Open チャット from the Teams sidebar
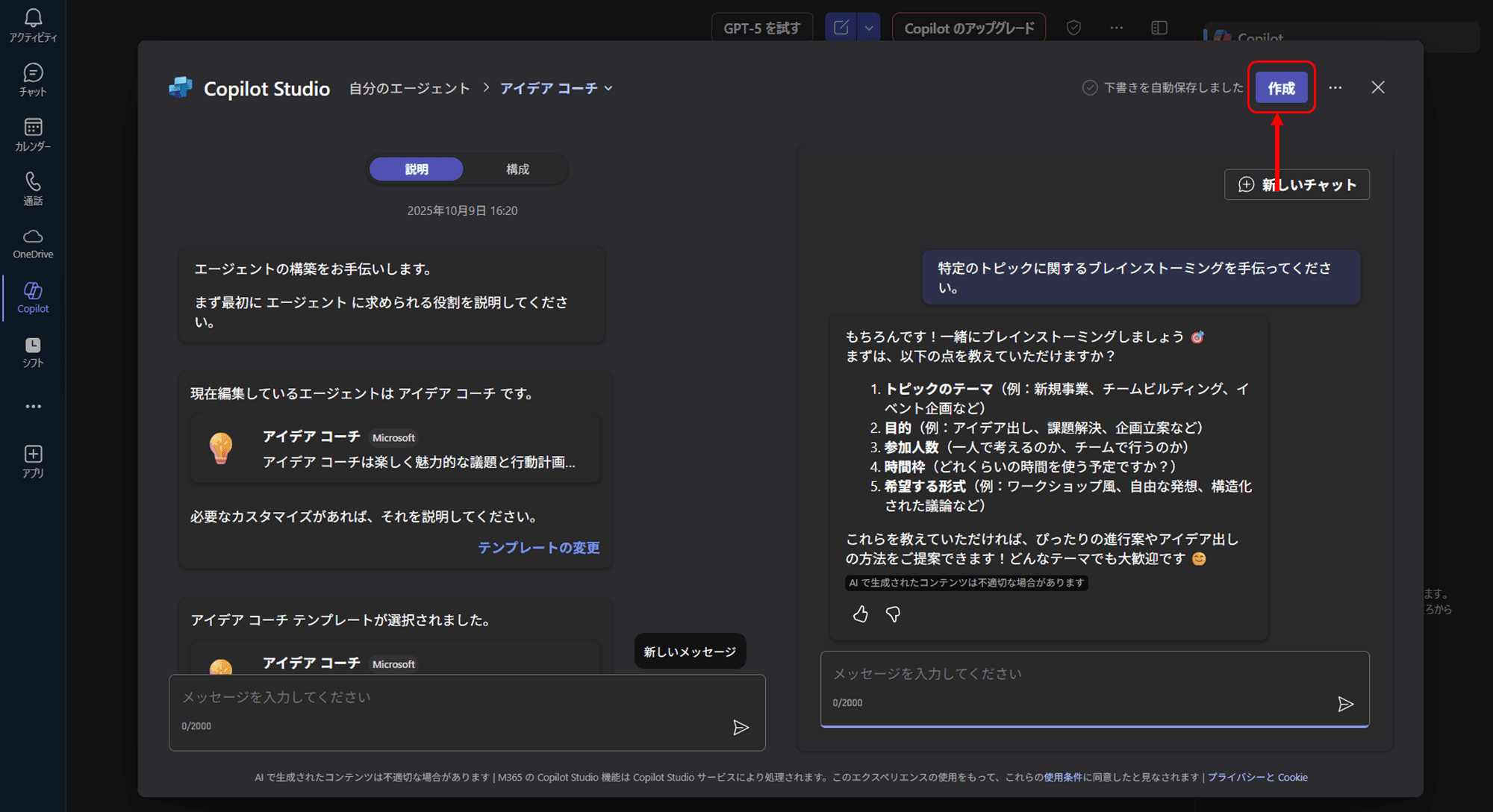Screen dimensions: 1493x812 [x=33, y=78]
